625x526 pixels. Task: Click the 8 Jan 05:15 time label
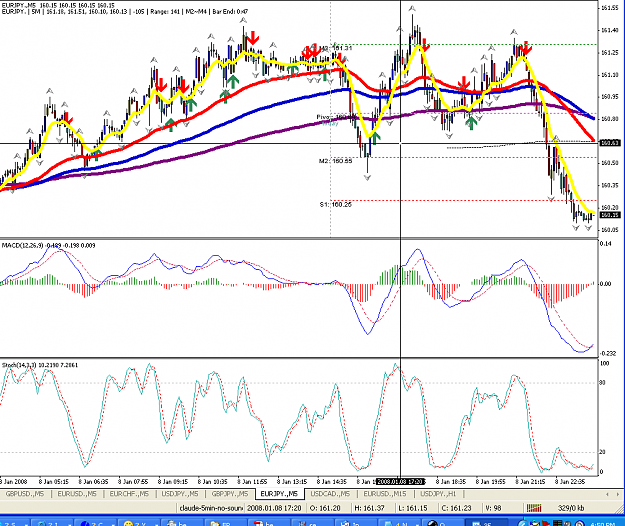pos(53,482)
